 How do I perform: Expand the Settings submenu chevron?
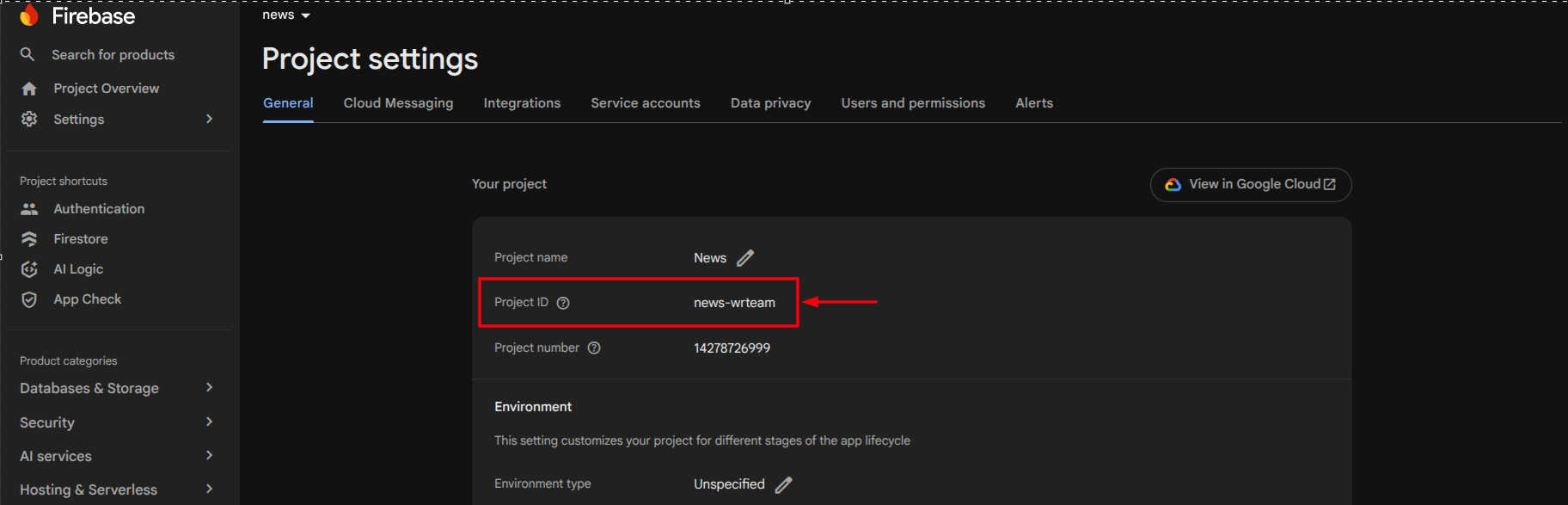[209, 119]
